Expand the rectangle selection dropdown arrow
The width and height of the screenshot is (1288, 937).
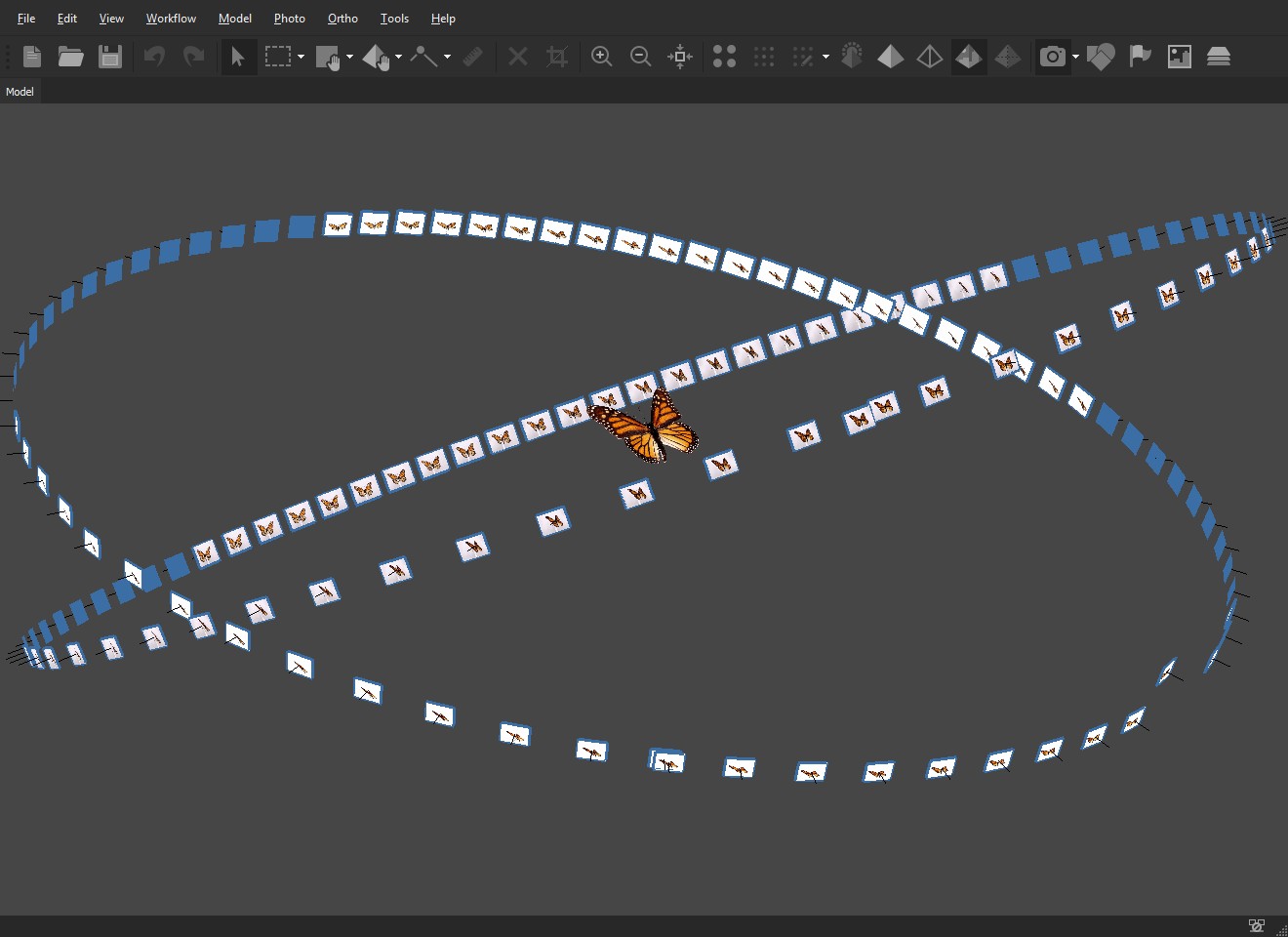[301, 57]
